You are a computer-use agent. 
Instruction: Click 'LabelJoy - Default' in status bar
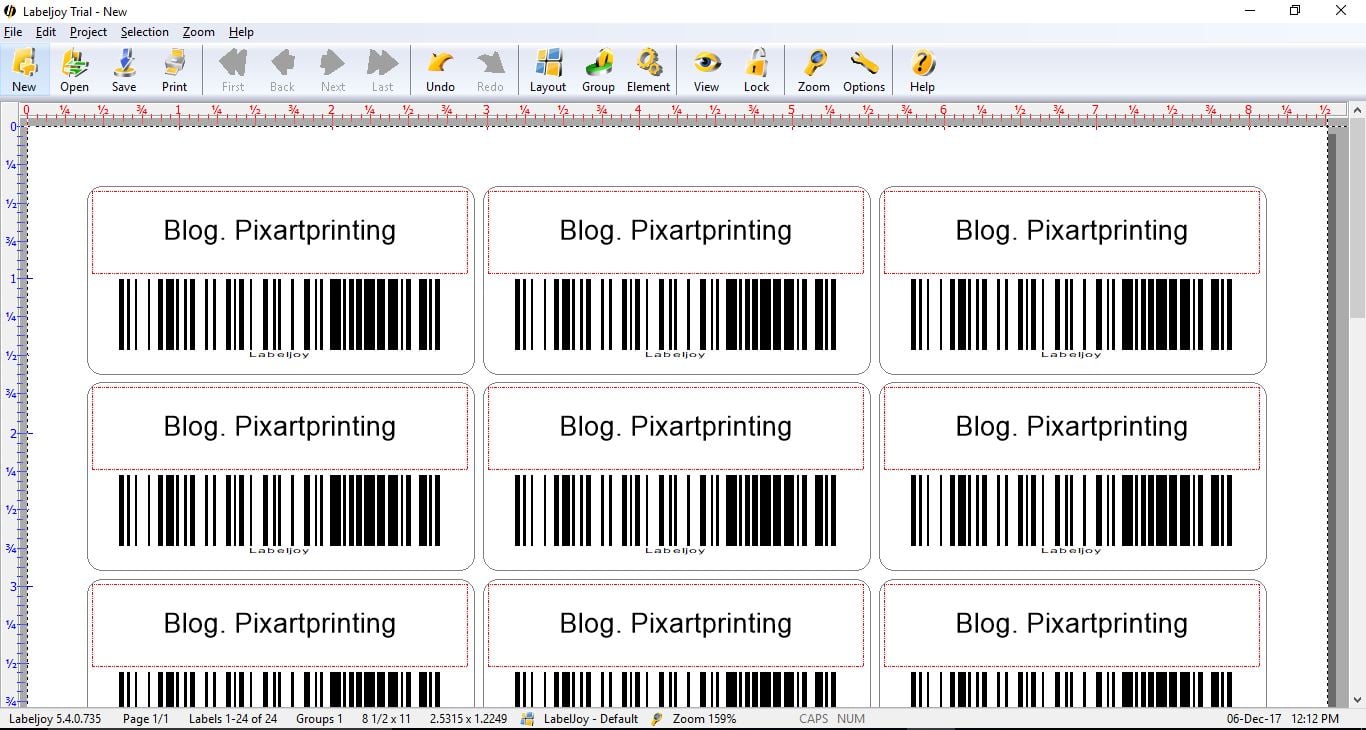591,719
